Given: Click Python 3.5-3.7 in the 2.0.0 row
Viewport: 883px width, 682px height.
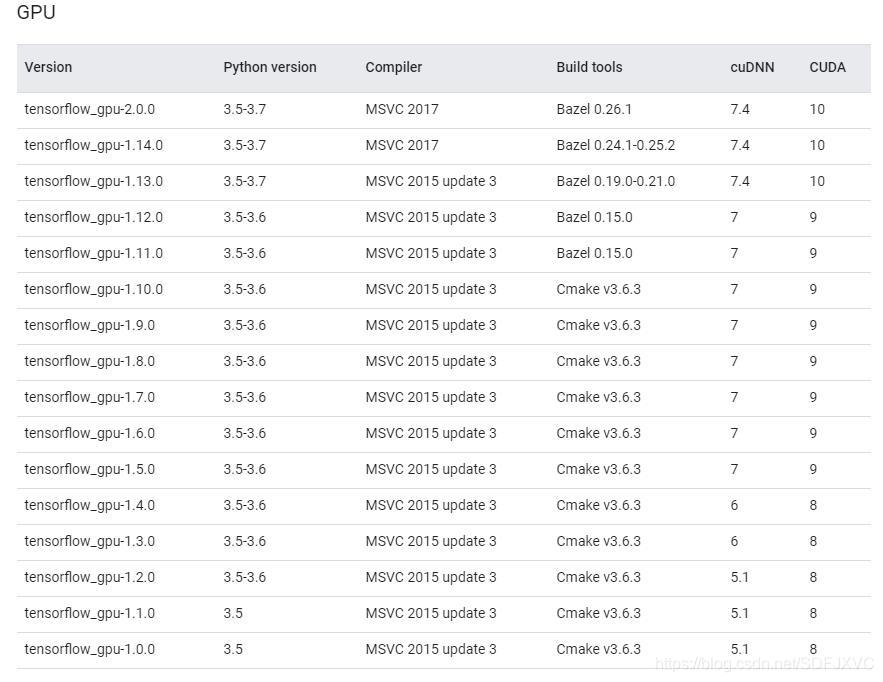Looking at the screenshot, I should pyautogui.click(x=244, y=109).
